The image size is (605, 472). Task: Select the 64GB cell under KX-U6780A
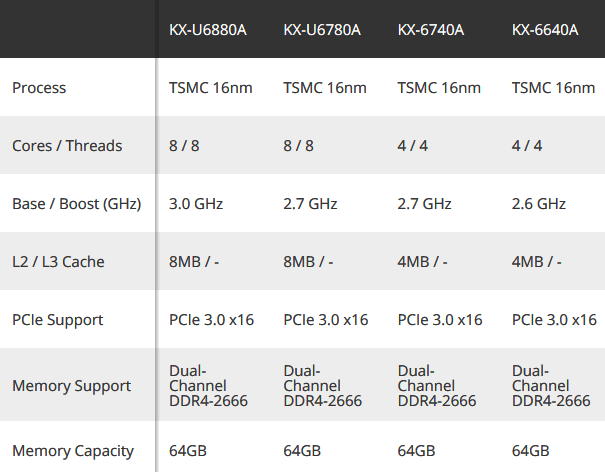[x=302, y=451]
